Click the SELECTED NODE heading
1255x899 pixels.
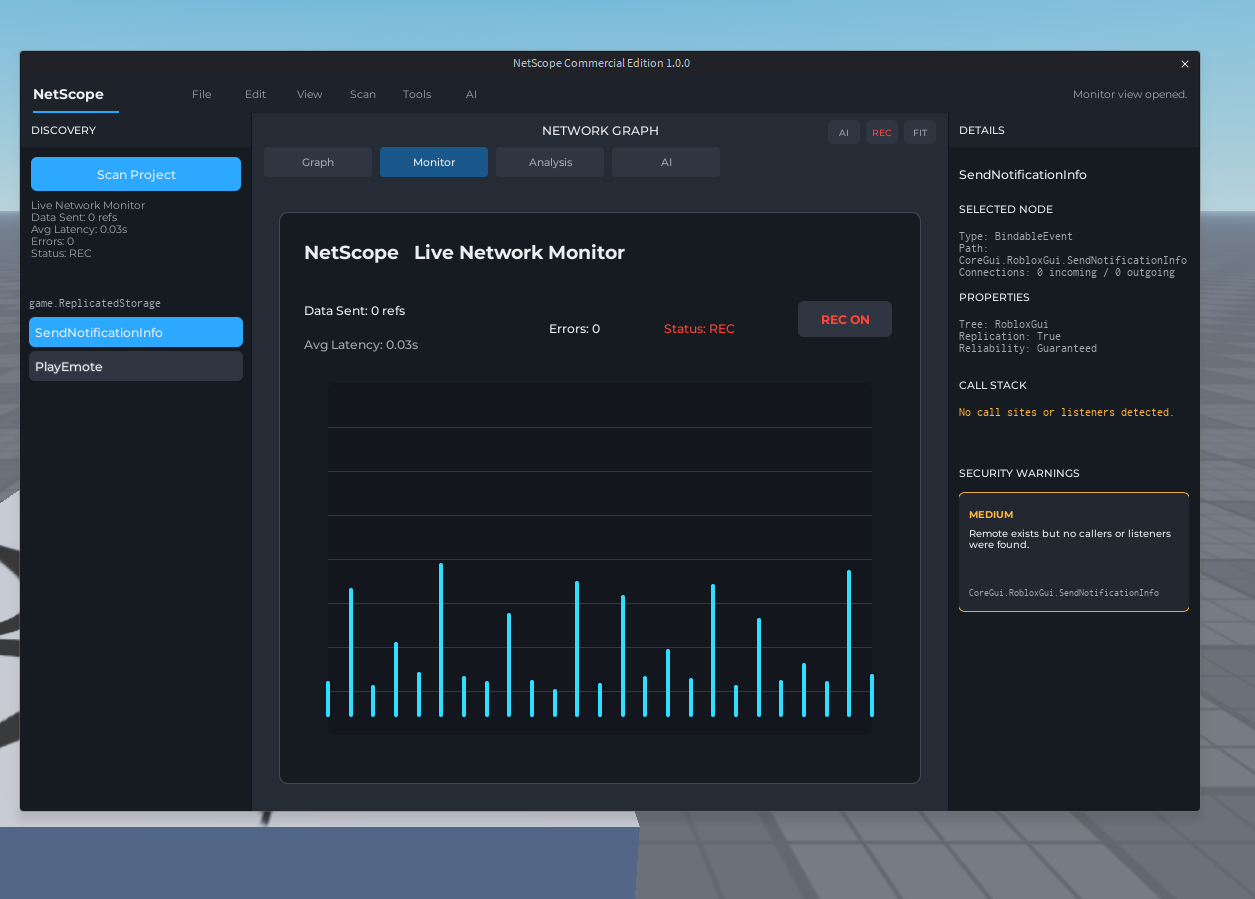click(x=1006, y=209)
